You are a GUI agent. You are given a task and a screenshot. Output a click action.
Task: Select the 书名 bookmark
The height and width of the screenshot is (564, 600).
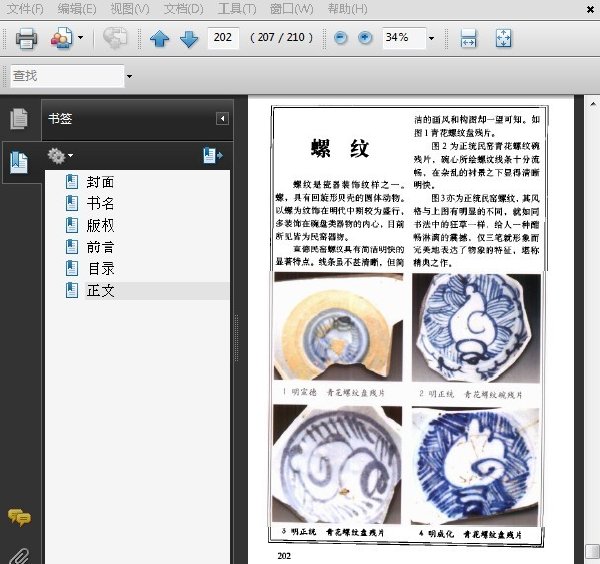coord(100,203)
